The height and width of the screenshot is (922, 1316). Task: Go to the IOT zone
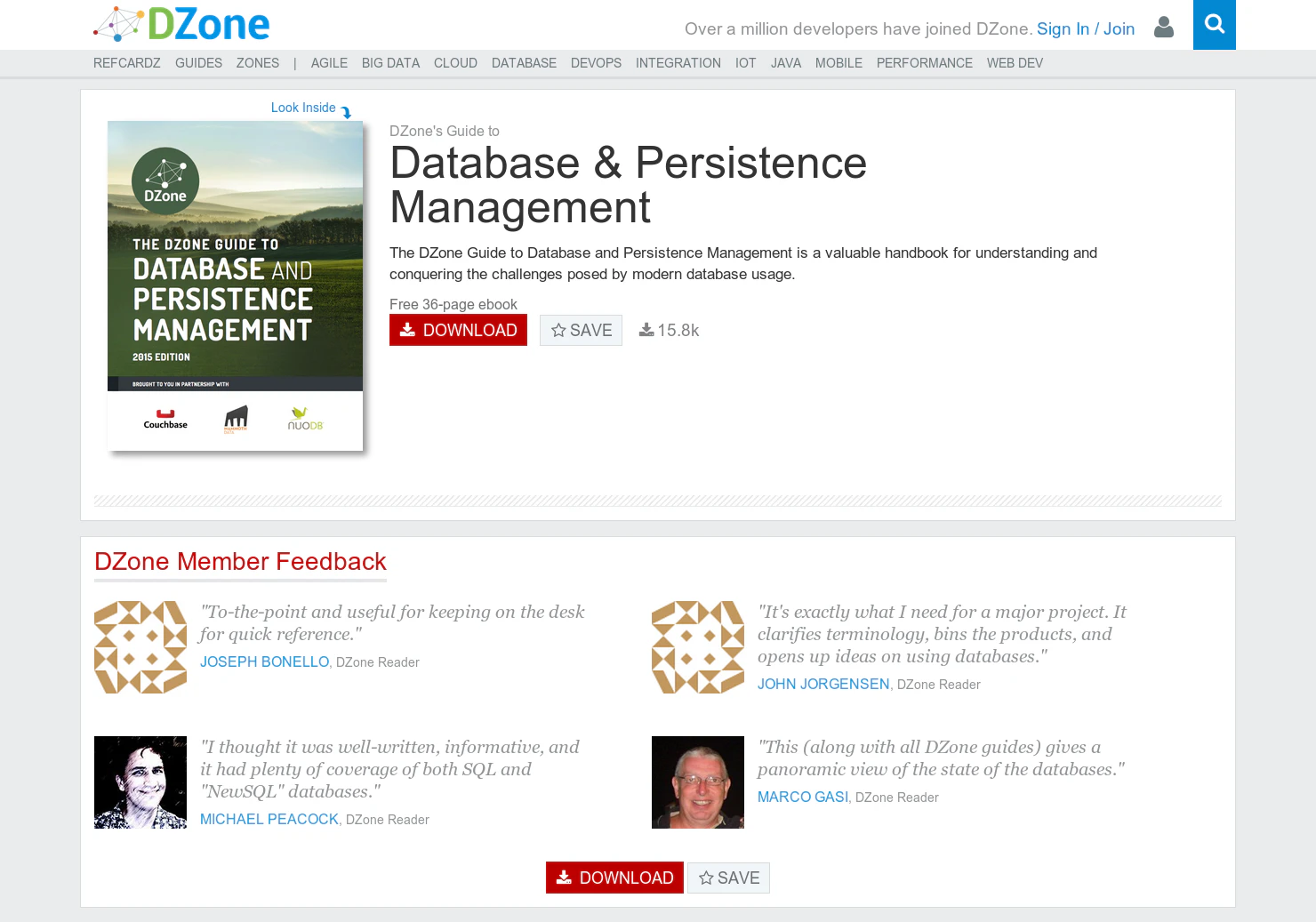point(746,63)
